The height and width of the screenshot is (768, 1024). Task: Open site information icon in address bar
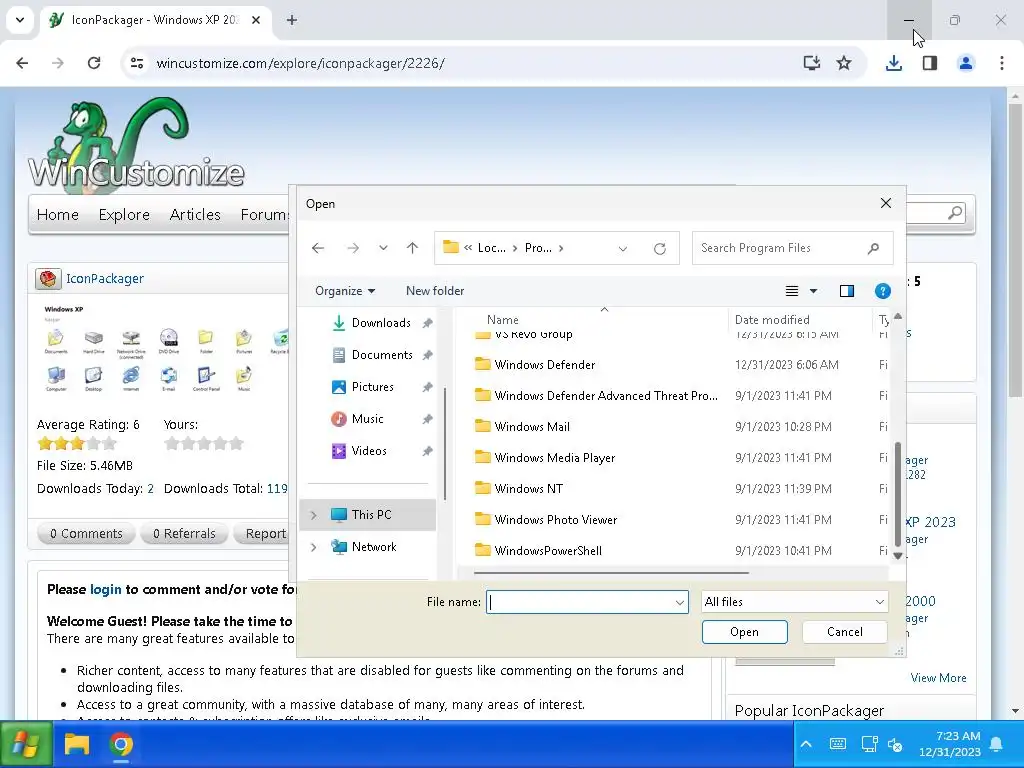(137, 63)
